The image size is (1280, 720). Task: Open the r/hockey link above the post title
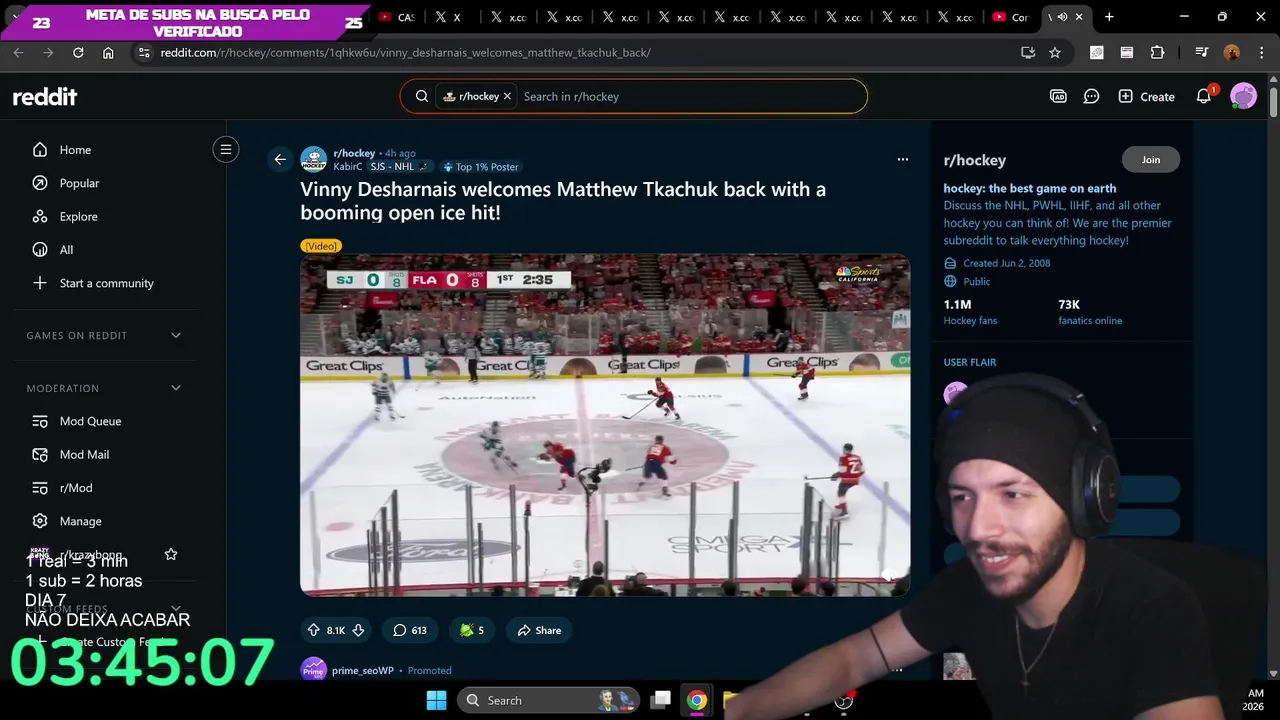click(x=354, y=153)
